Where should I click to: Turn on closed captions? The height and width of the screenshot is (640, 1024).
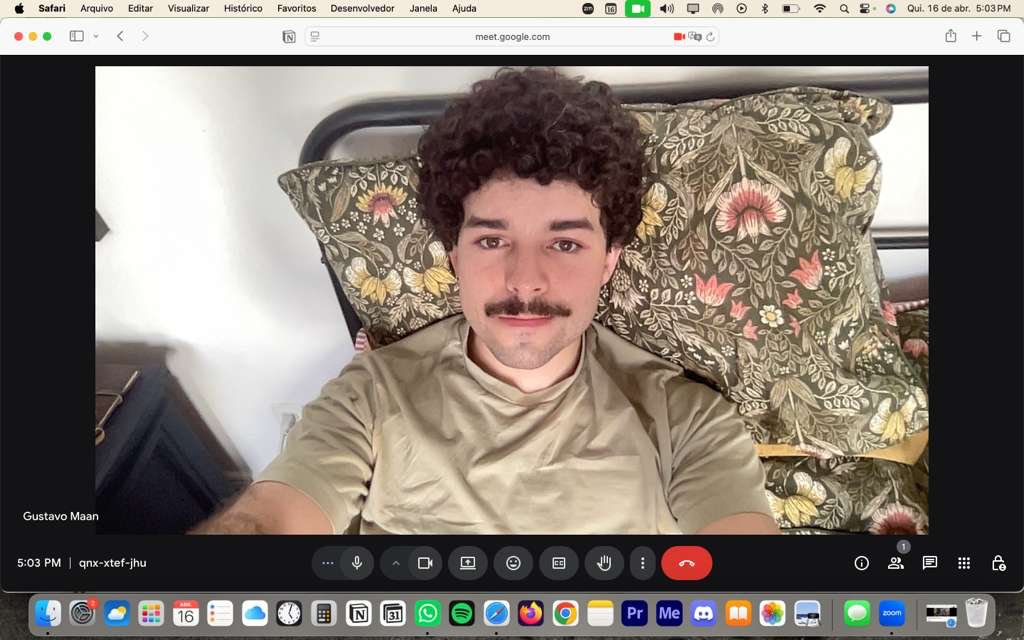click(x=559, y=563)
